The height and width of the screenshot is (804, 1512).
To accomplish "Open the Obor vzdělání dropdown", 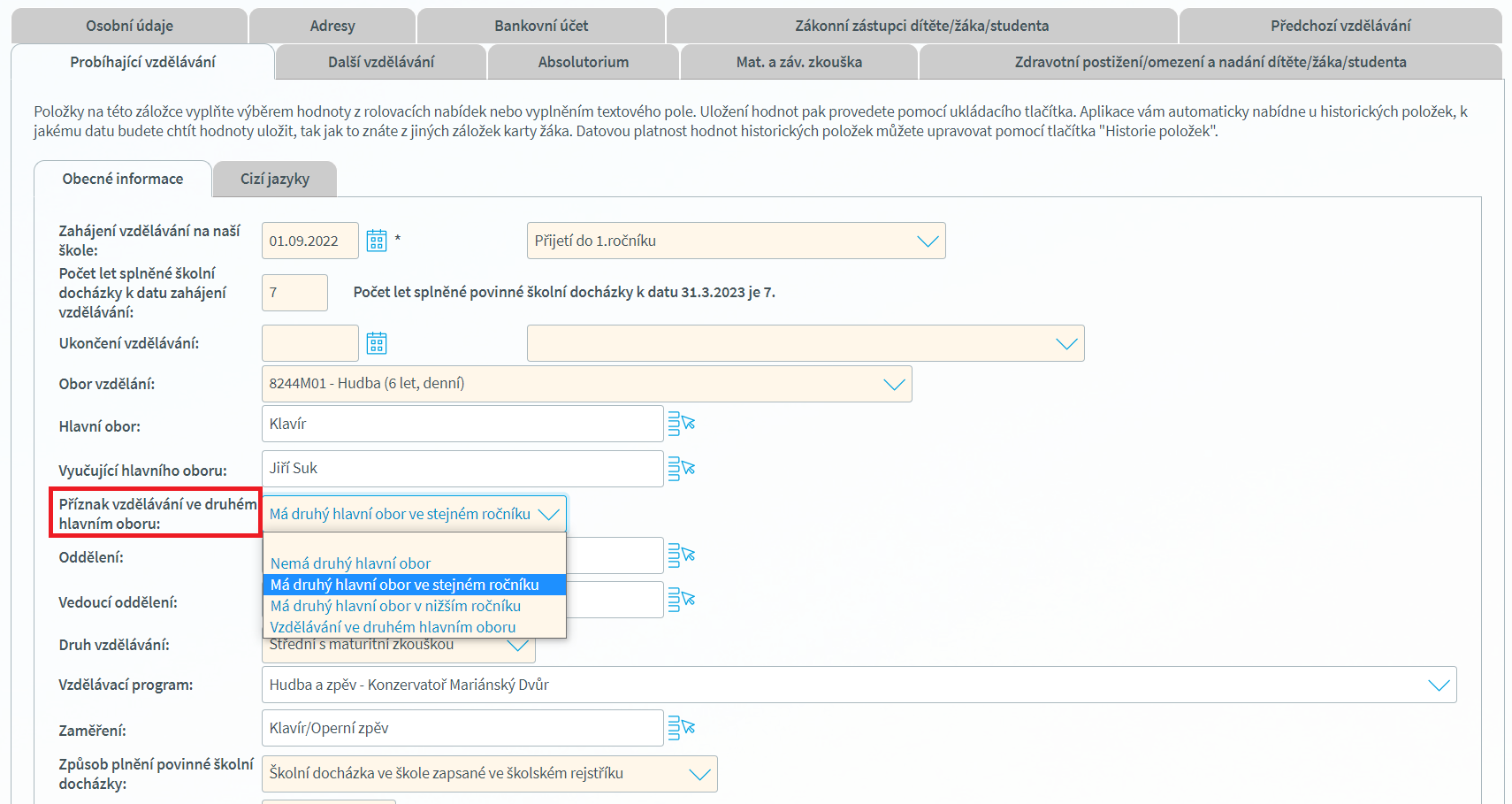I will click(x=587, y=384).
